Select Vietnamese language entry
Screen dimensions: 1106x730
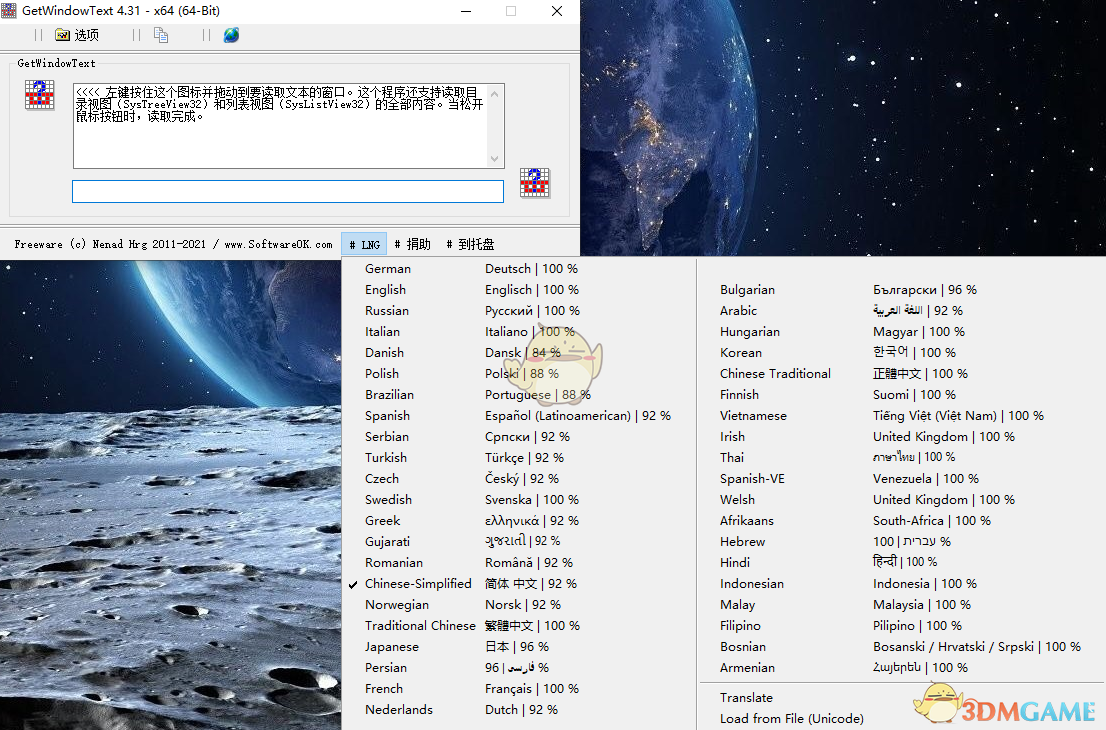click(901, 416)
